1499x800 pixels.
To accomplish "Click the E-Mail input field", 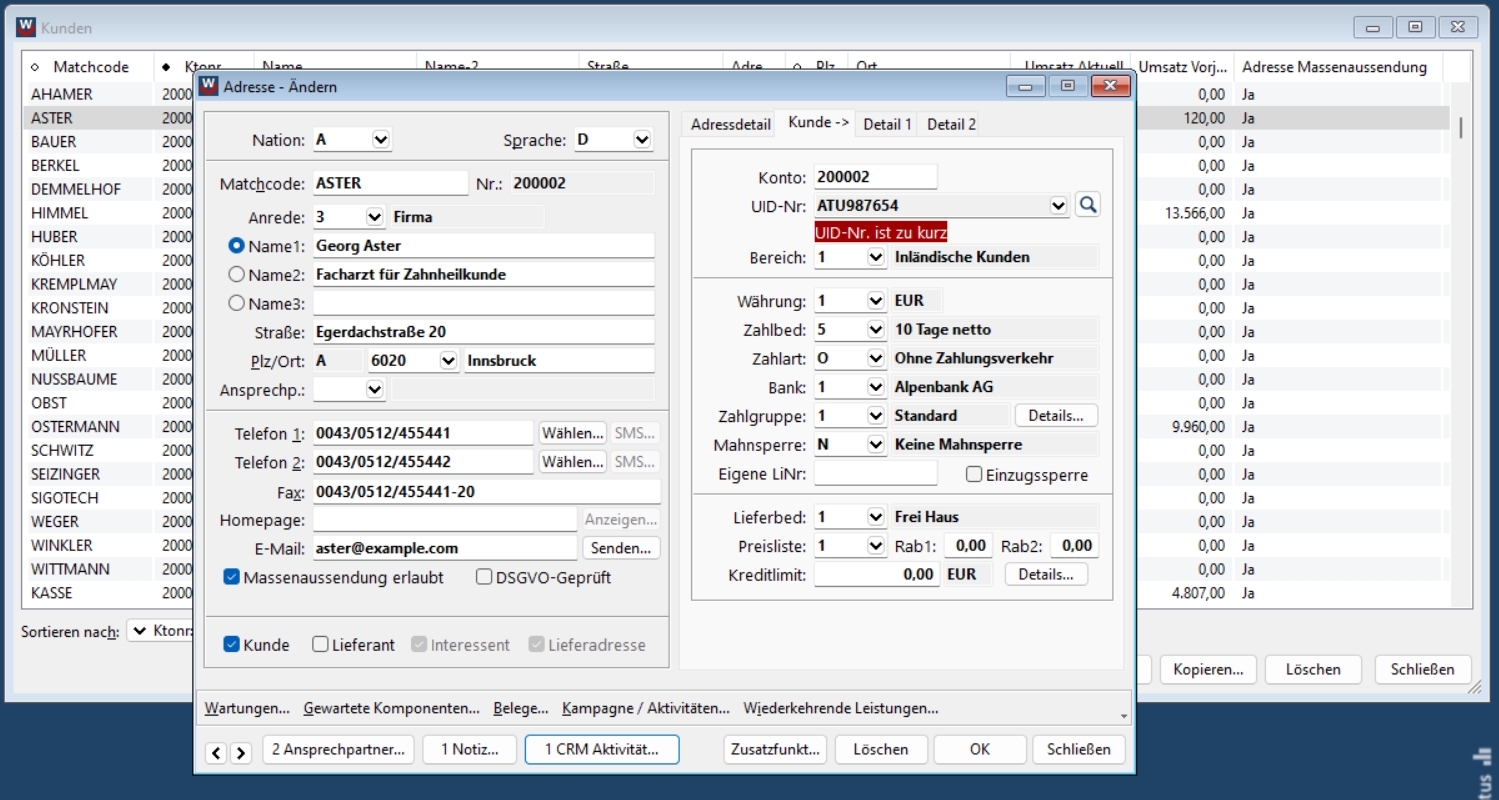I will pyautogui.click(x=445, y=548).
